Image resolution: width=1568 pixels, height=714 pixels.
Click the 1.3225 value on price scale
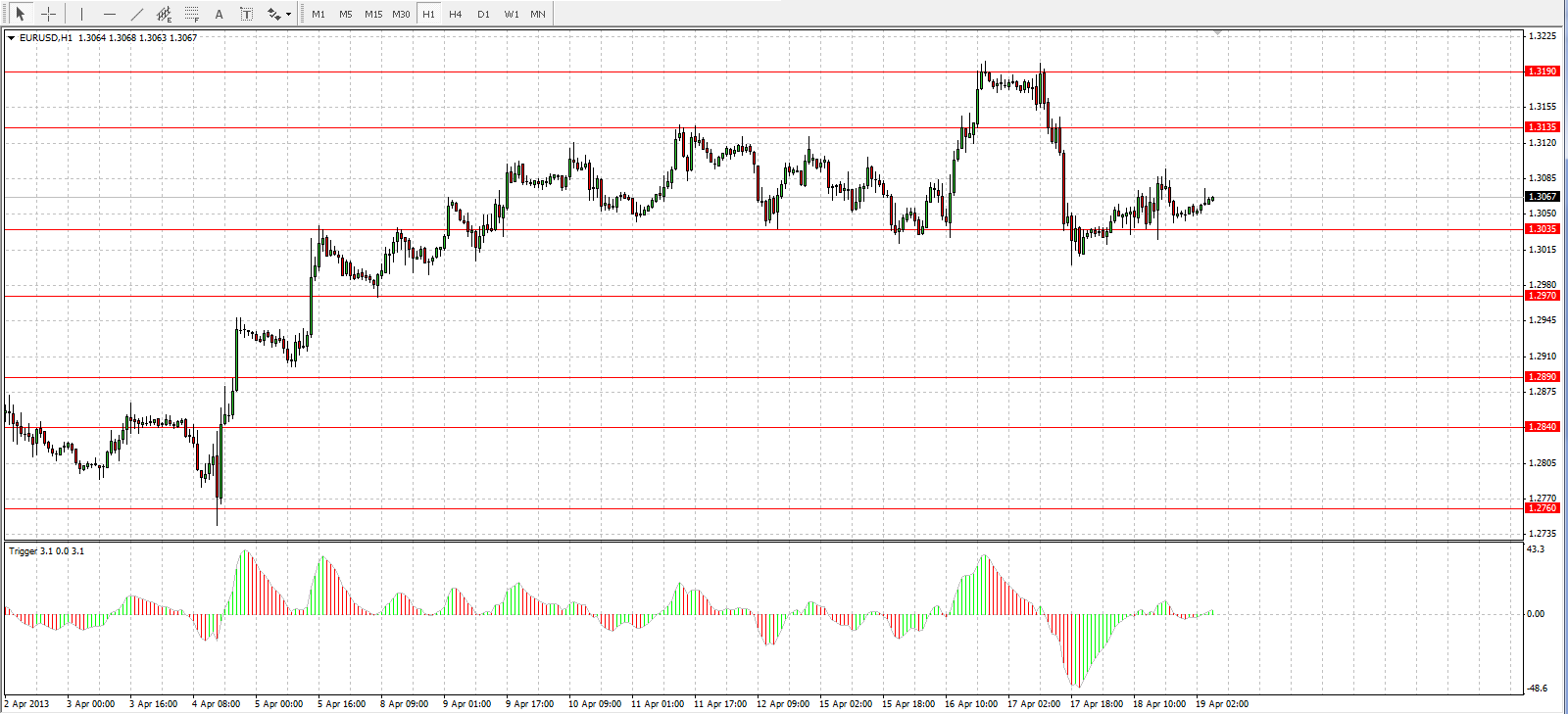pos(1543,36)
